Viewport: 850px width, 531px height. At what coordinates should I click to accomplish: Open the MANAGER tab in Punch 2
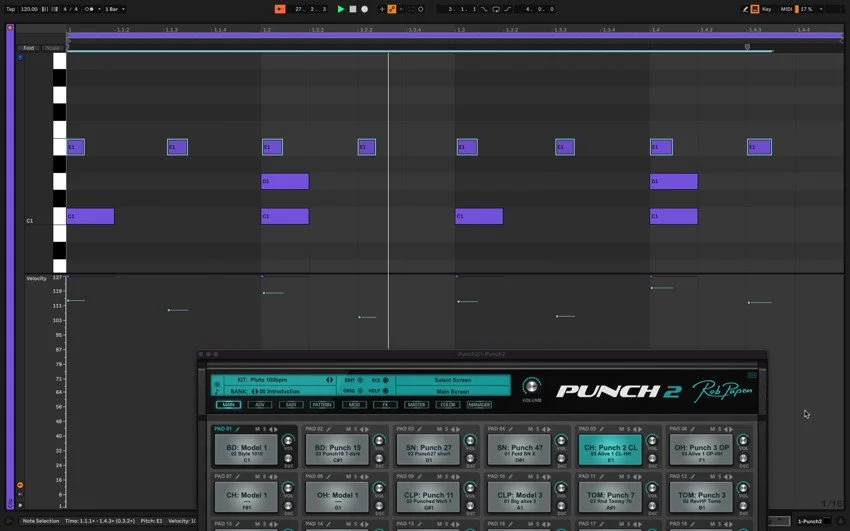coord(479,405)
